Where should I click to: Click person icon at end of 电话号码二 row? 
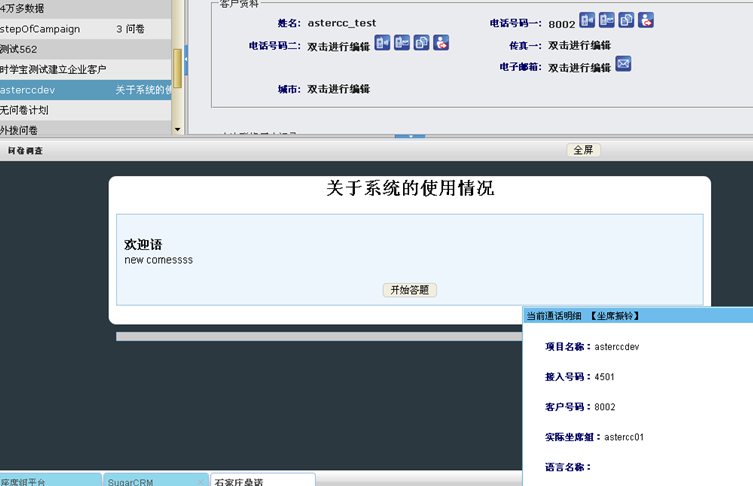tap(441, 42)
